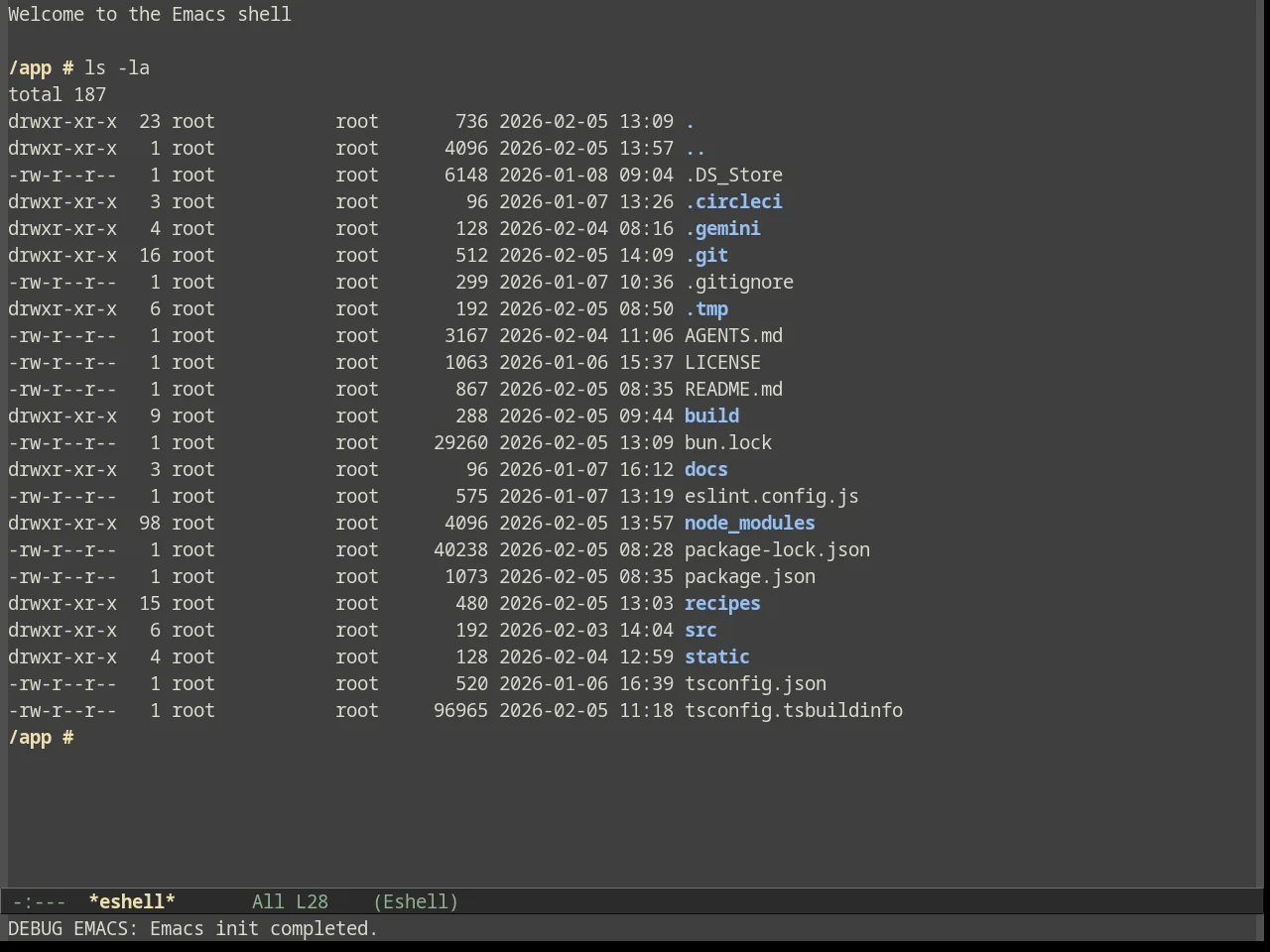Click the All L28 position indicator
This screenshot has height=952, width=1270.
pos(290,901)
